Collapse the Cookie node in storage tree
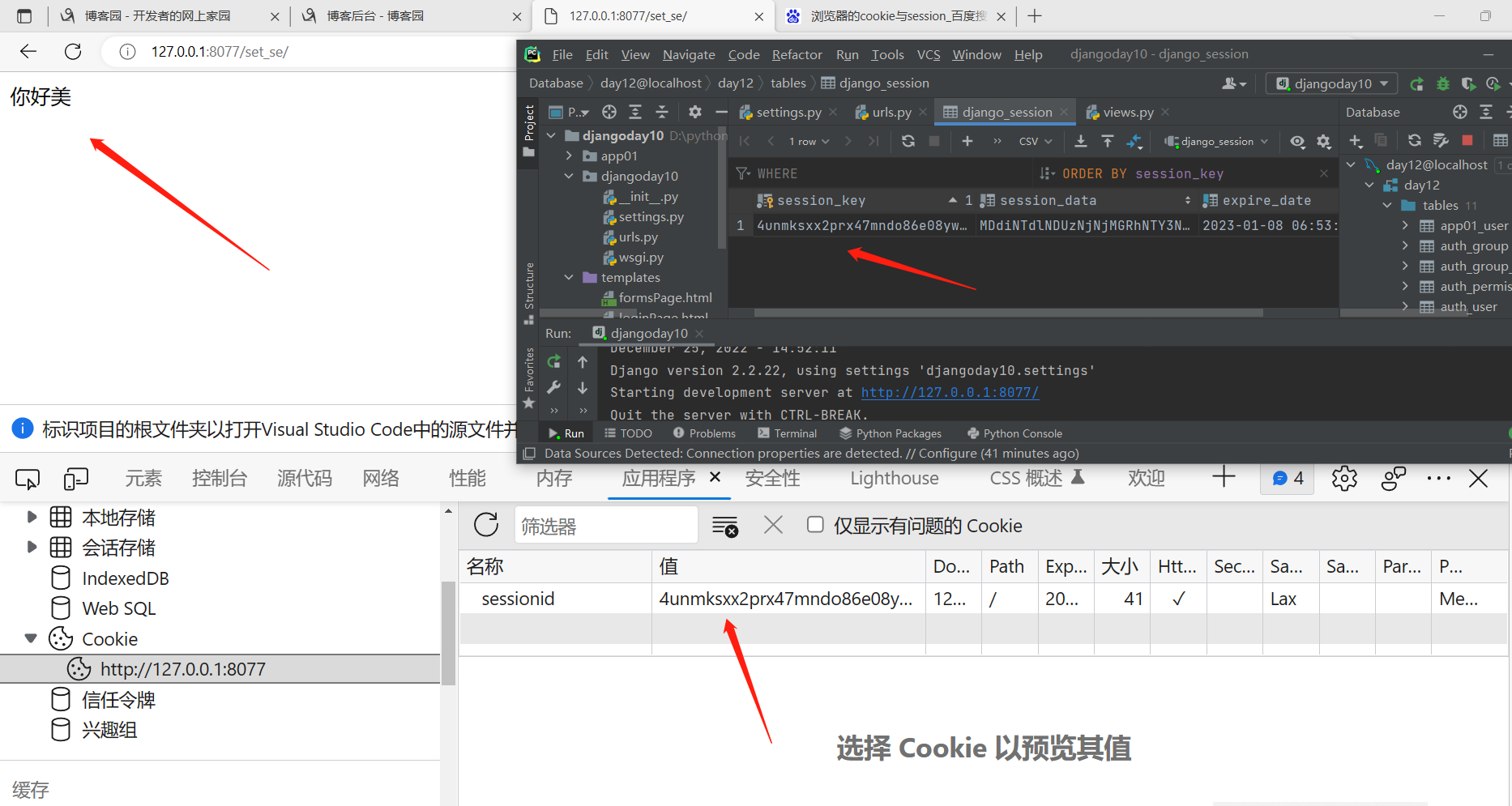The width and height of the screenshot is (1512, 806). tap(31, 638)
